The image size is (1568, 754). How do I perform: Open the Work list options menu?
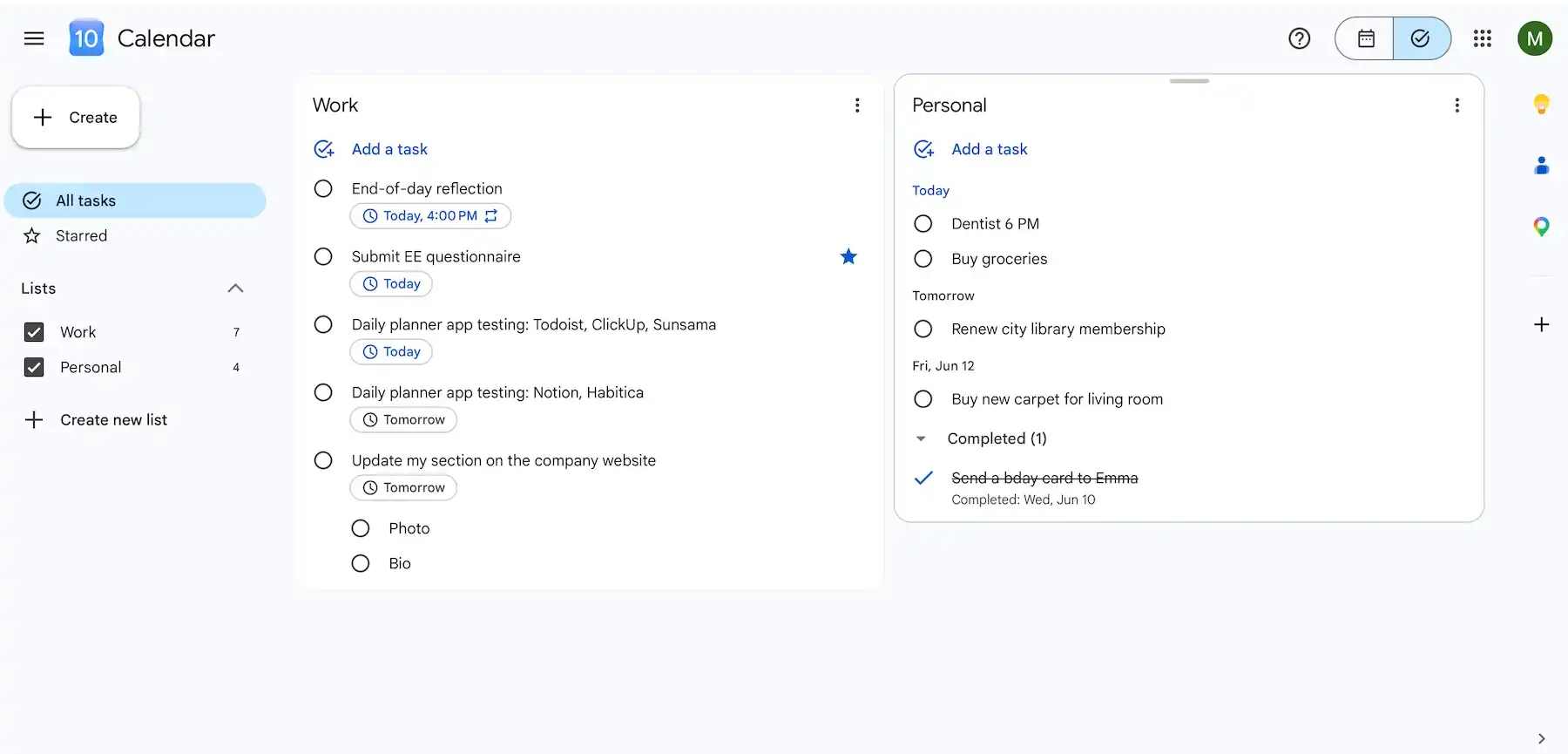[x=857, y=105]
